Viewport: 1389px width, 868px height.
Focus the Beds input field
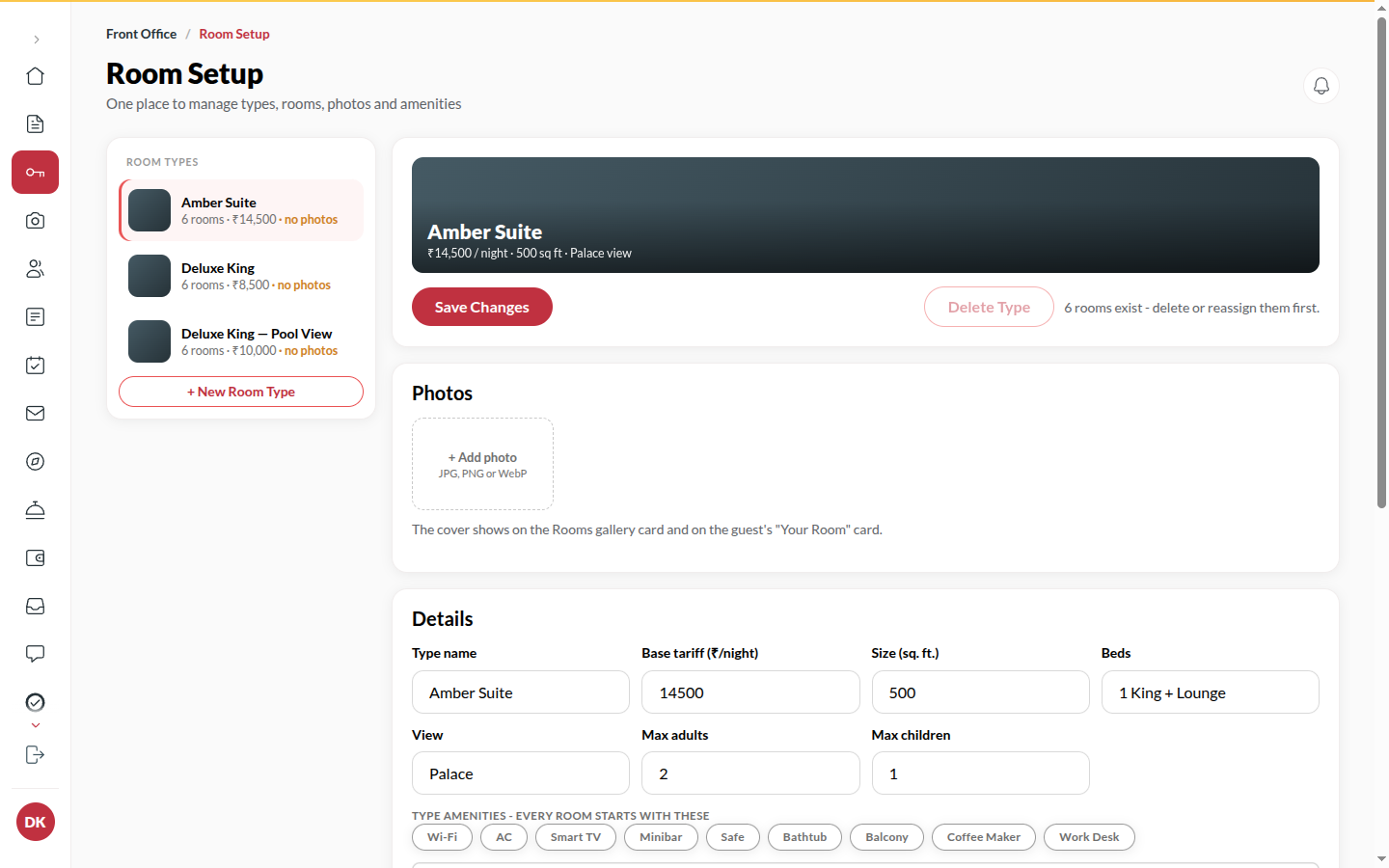click(x=1211, y=692)
